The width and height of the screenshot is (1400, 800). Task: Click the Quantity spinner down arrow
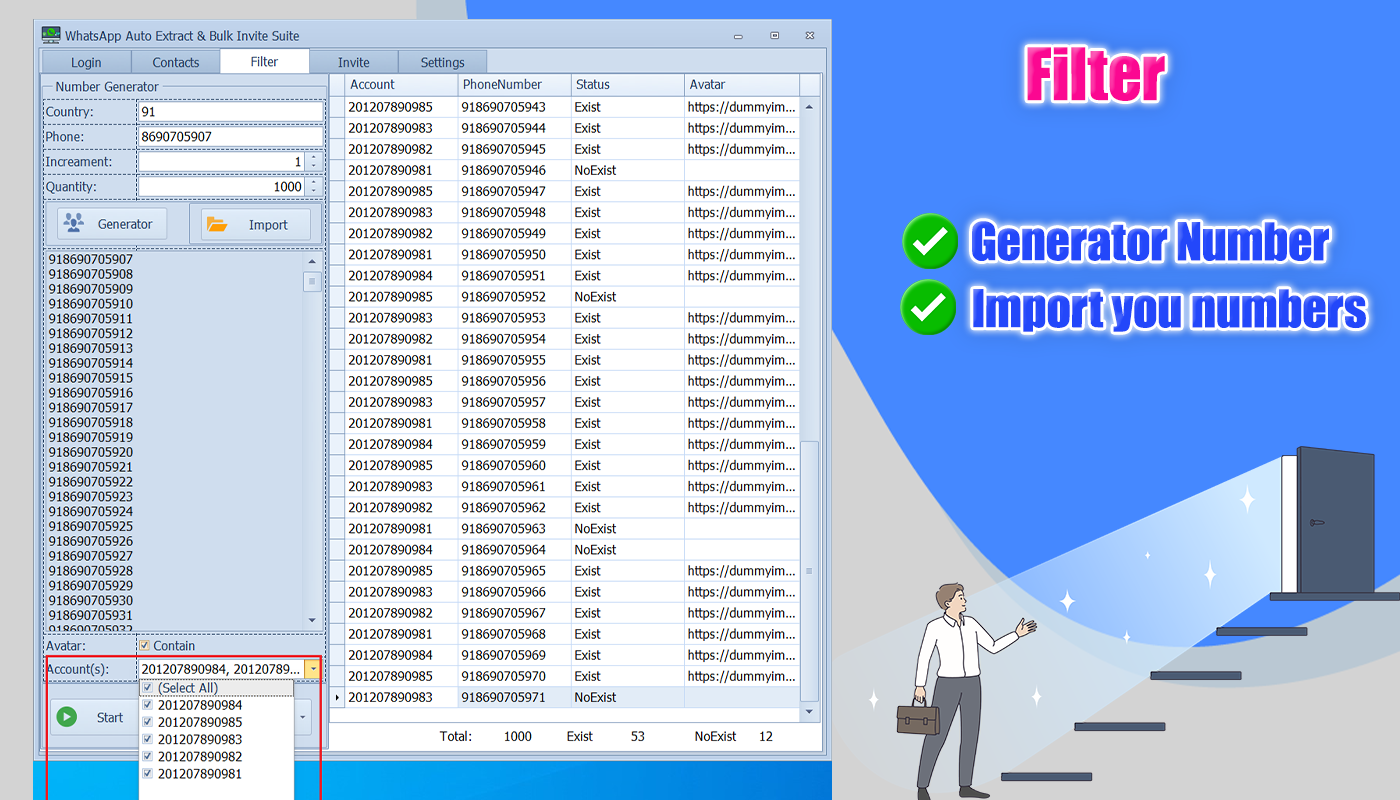click(x=314, y=191)
